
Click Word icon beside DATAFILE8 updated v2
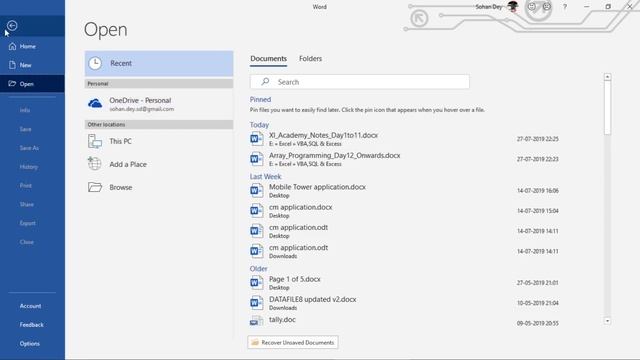pyautogui.click(x=256, y=303)
